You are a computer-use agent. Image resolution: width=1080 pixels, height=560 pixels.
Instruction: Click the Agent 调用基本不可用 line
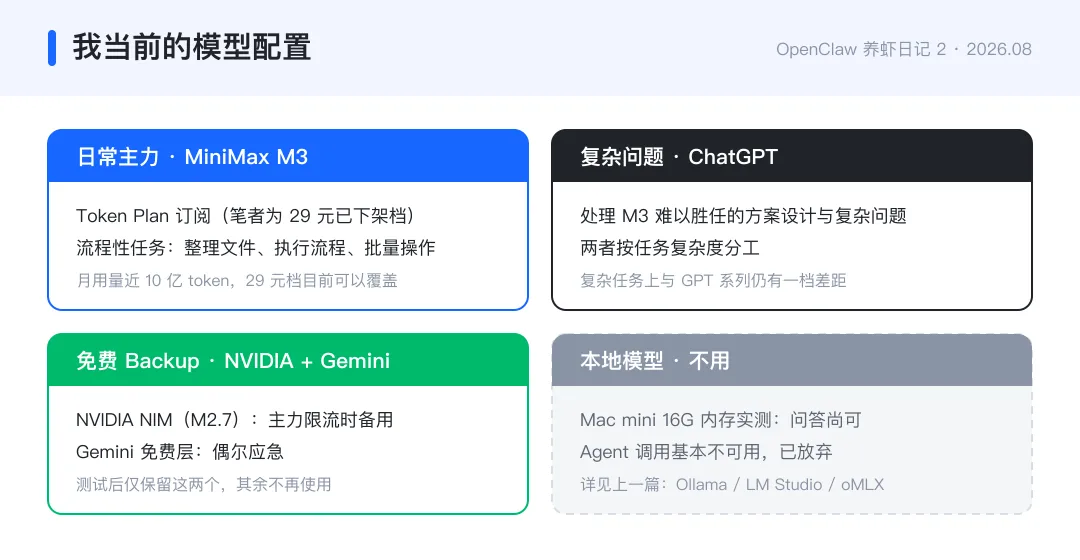coord(706,452)
